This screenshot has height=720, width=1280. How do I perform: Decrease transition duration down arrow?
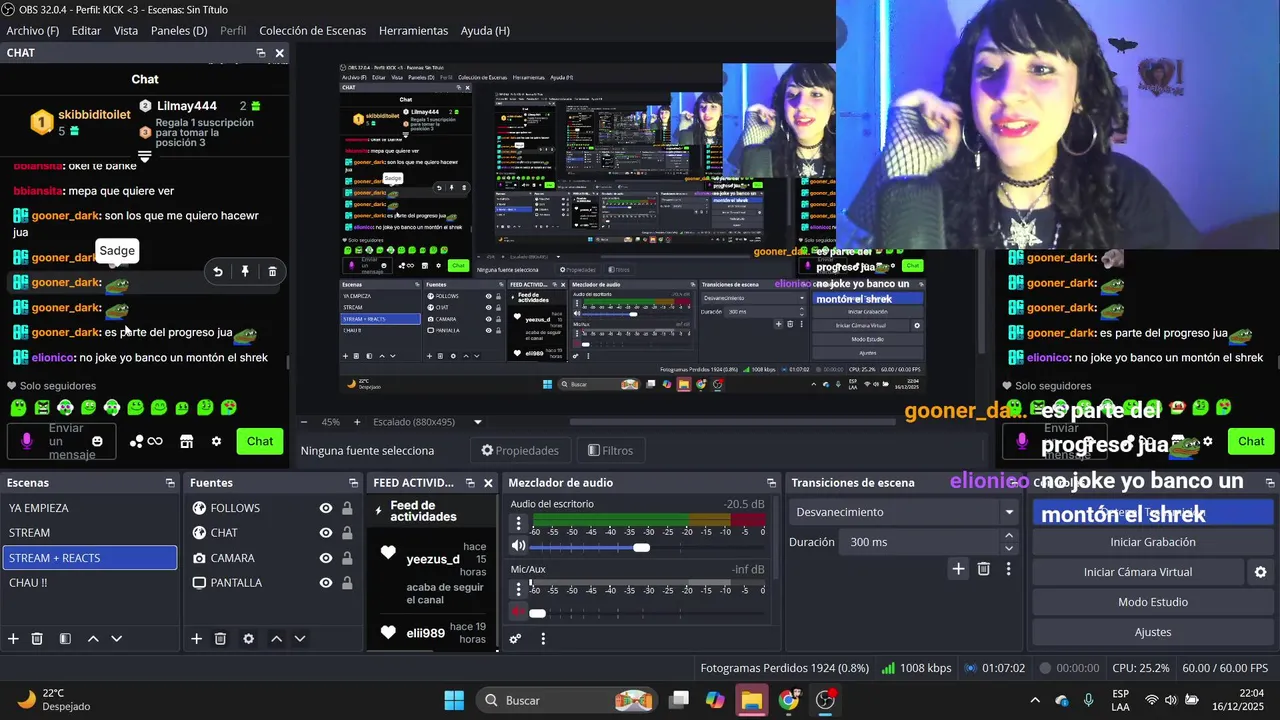1009,548
